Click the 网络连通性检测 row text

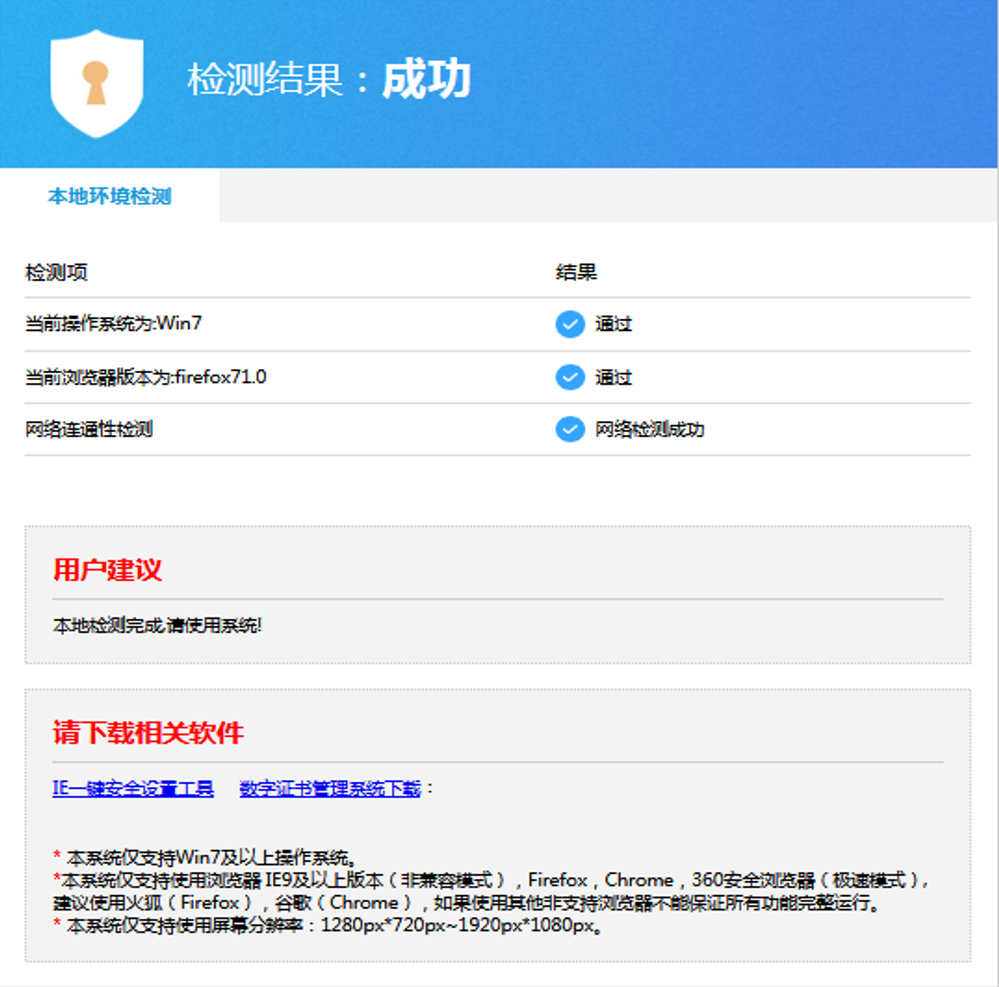(x=89, y=429)
